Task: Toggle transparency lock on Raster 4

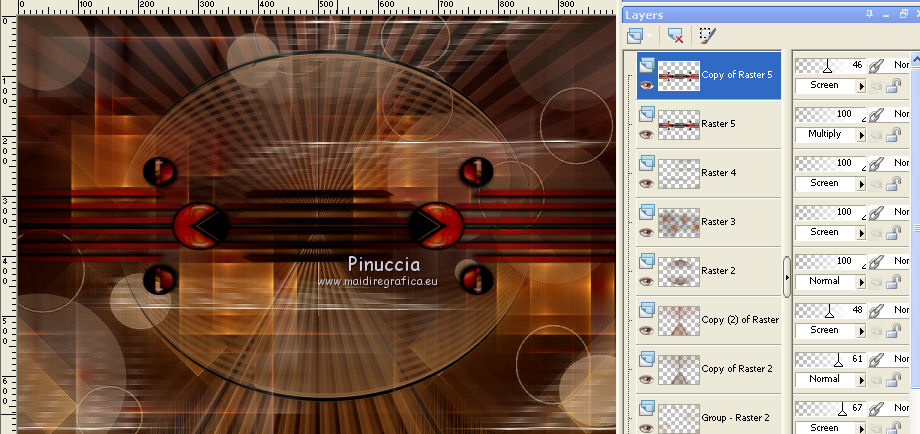Action: tap(893, 184)
